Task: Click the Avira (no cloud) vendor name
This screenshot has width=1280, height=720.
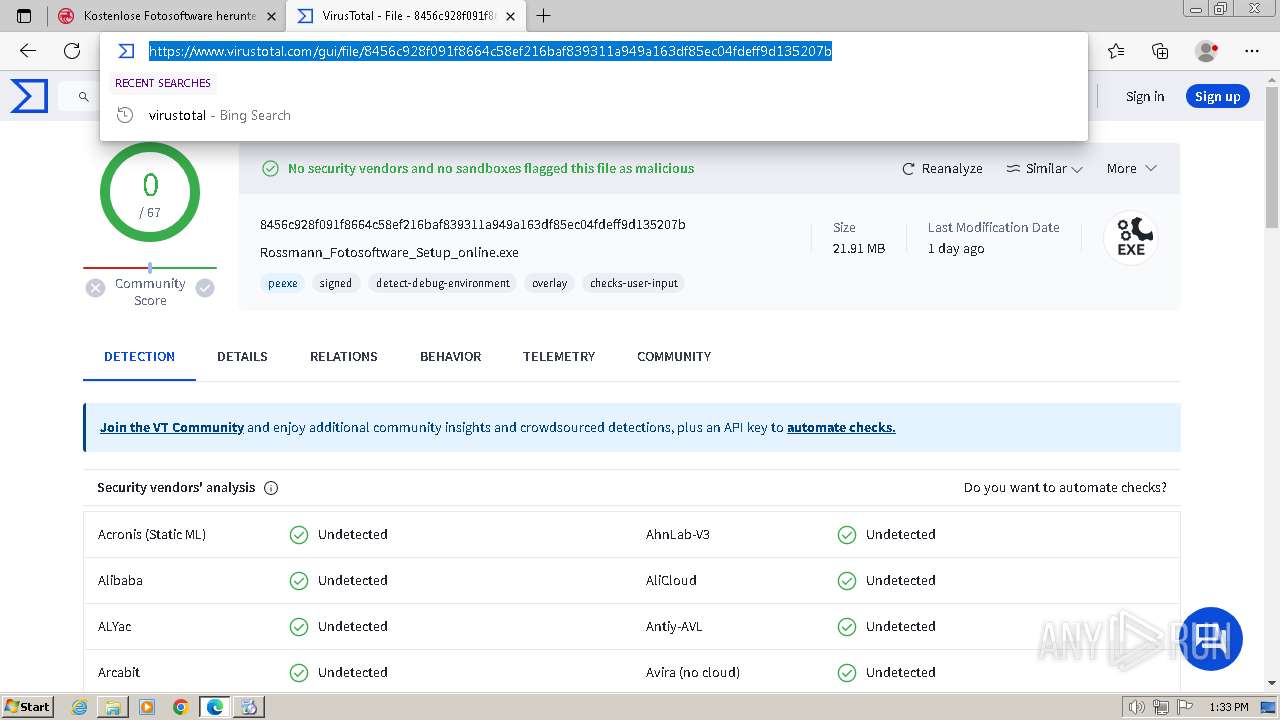Action: tap(693, 673)
